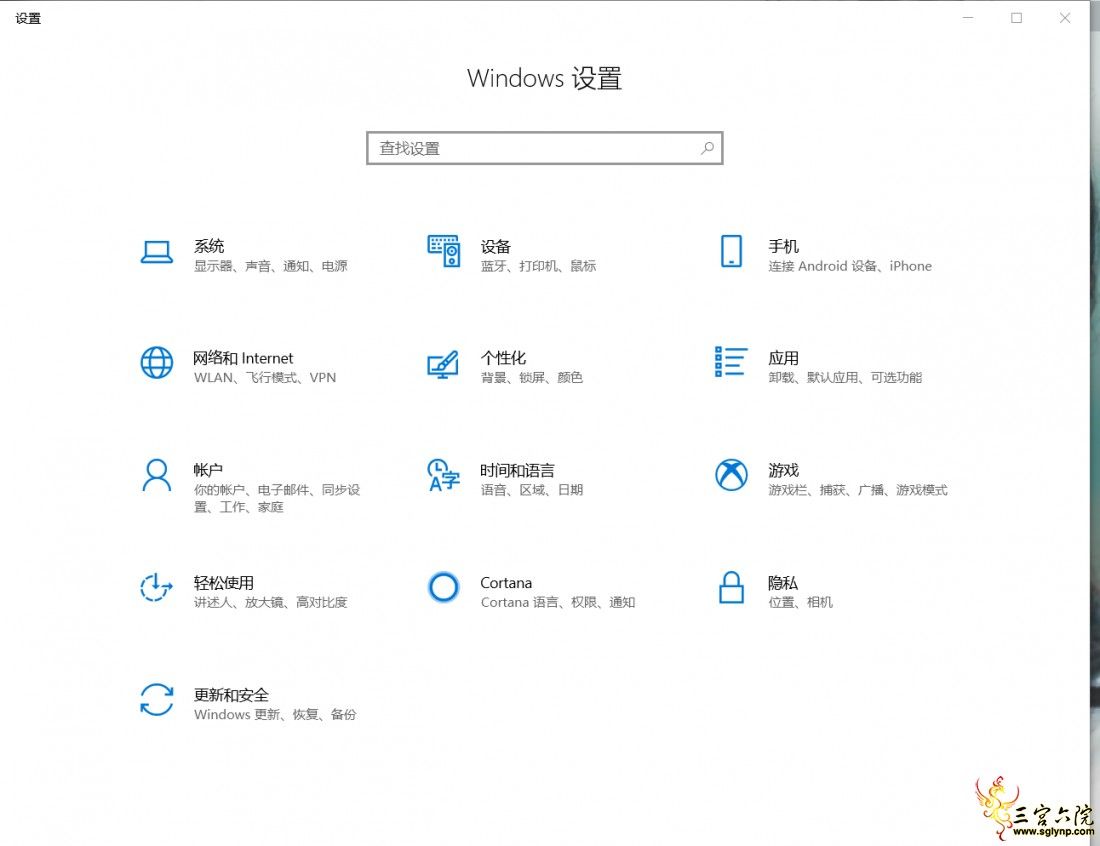This screenshot has width=1100, height=846.
Task: Open the 个性化 settings title
Action: [503, 358]
